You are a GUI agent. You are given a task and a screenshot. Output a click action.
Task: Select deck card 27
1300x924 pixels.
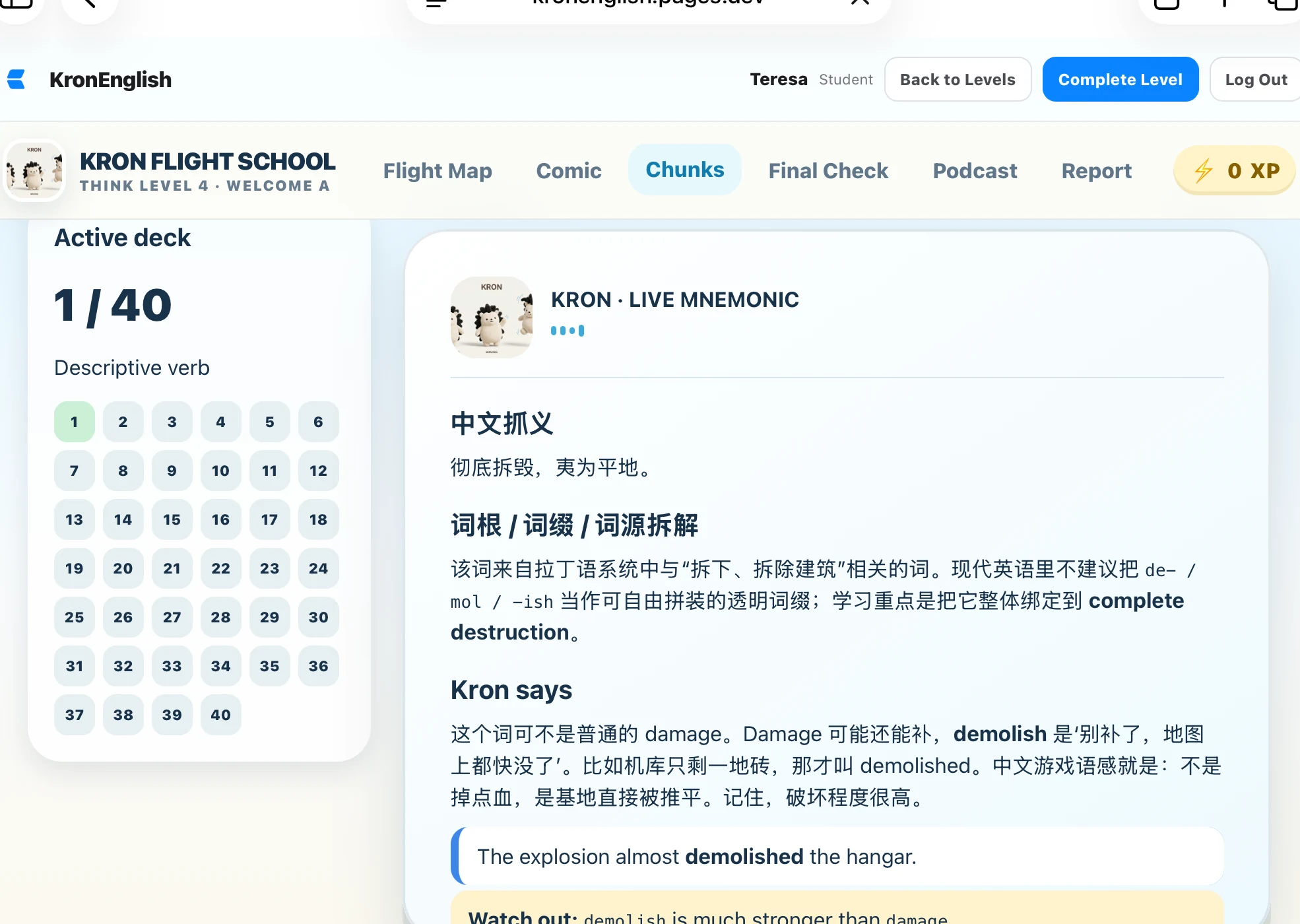point(172,617)
